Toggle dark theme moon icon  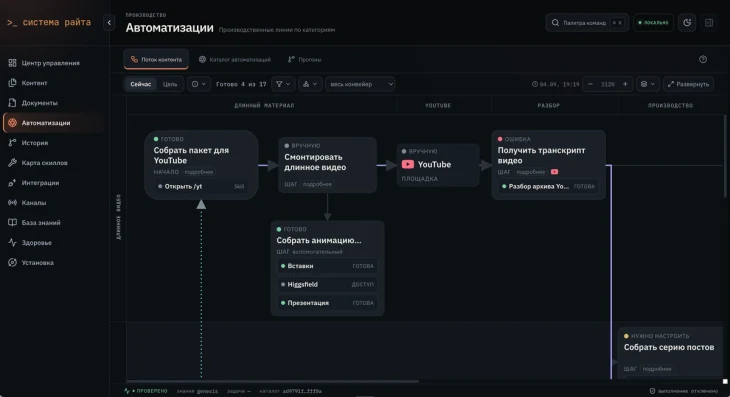pyautogui.click(x=687, y=22)
